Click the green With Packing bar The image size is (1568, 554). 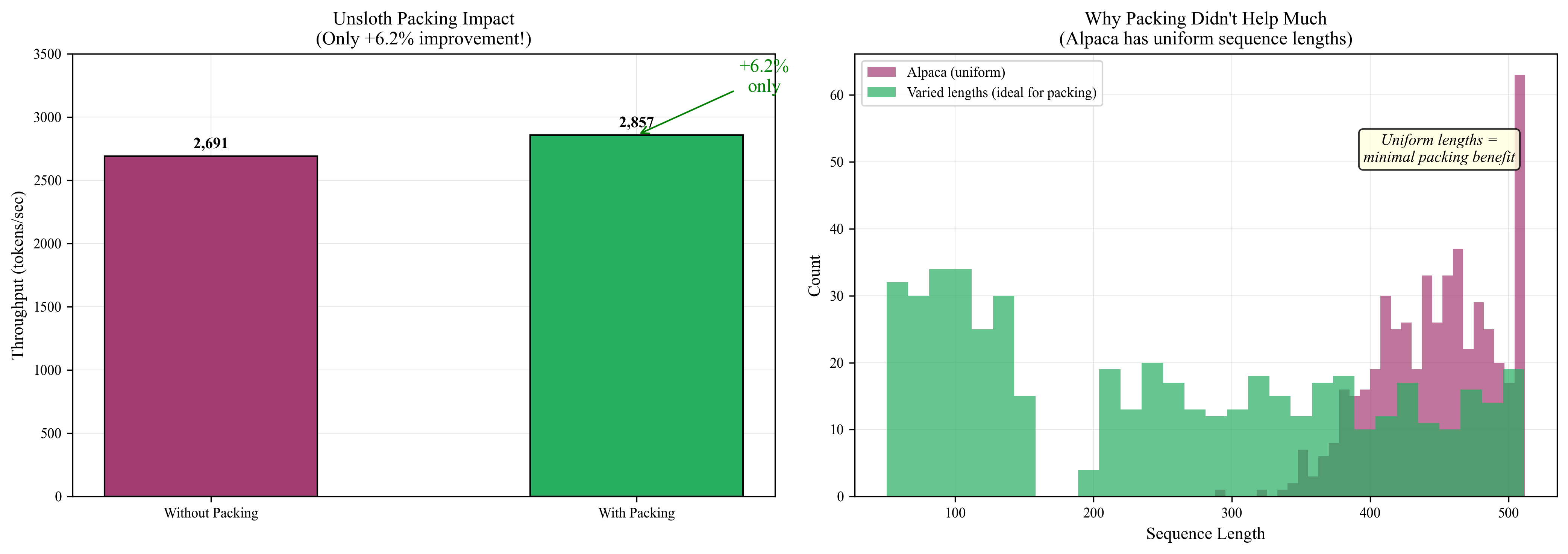point(636,316)
